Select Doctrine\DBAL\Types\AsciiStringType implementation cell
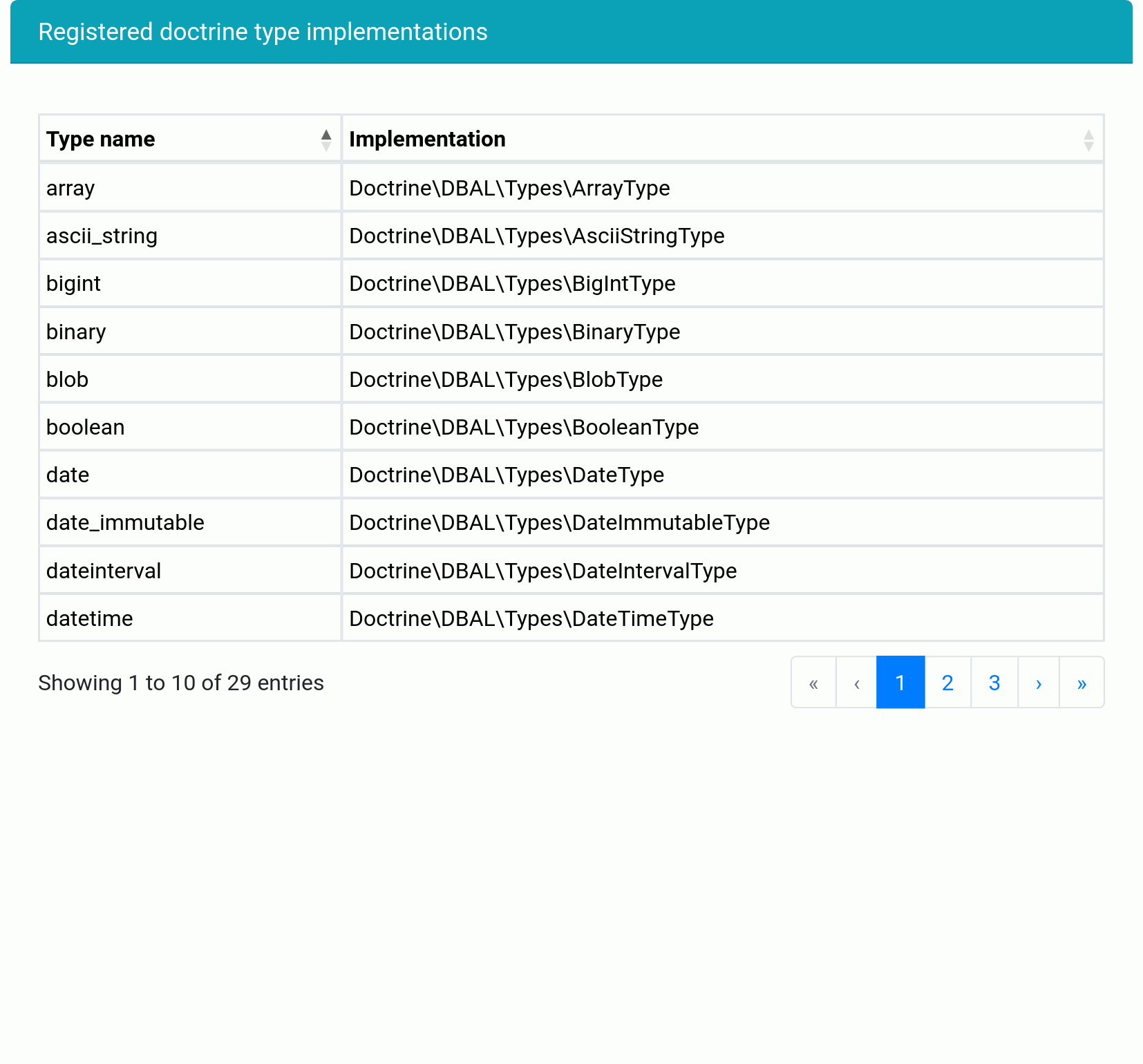 (723, 236)
